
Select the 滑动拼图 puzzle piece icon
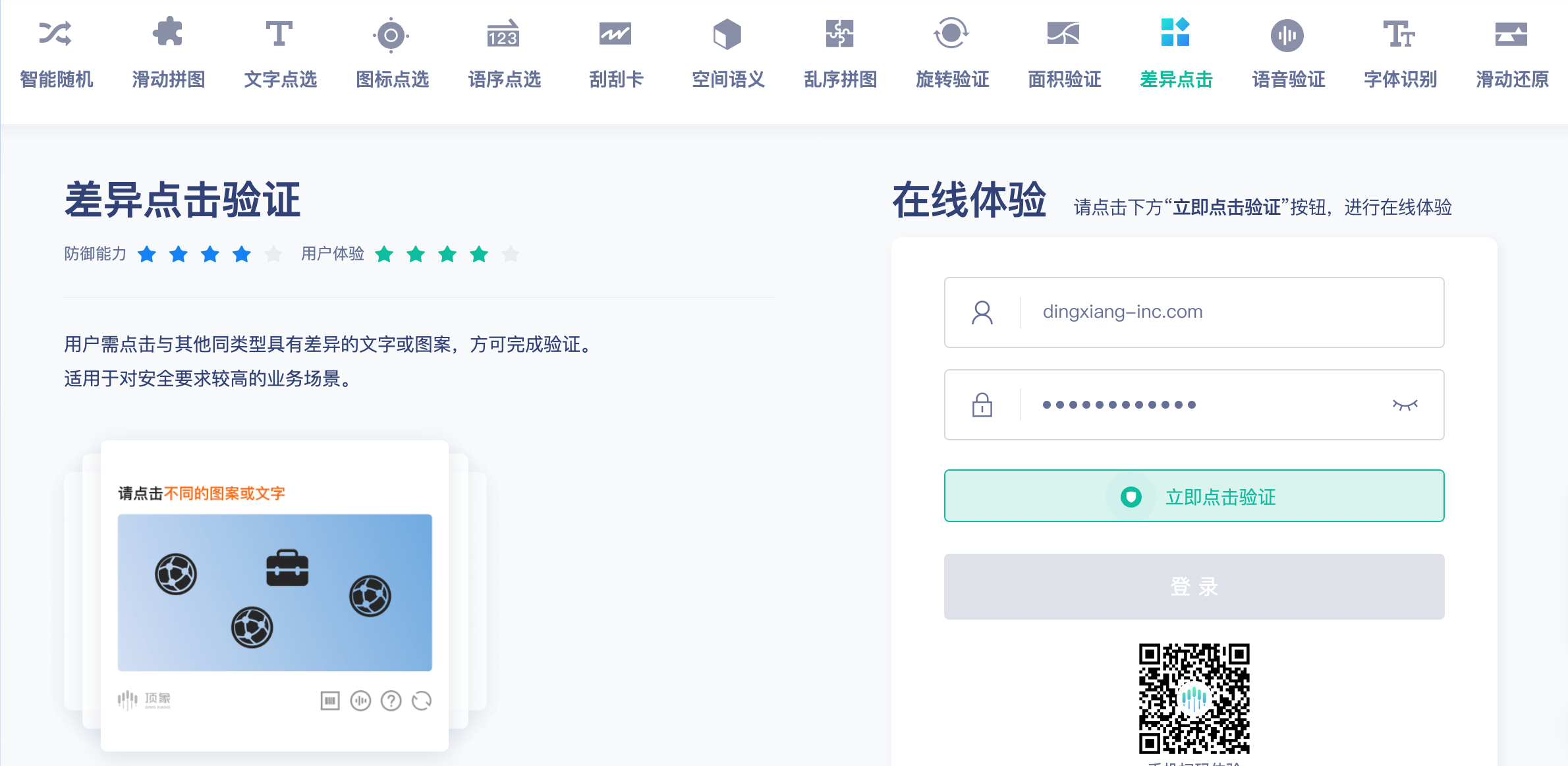168,32
